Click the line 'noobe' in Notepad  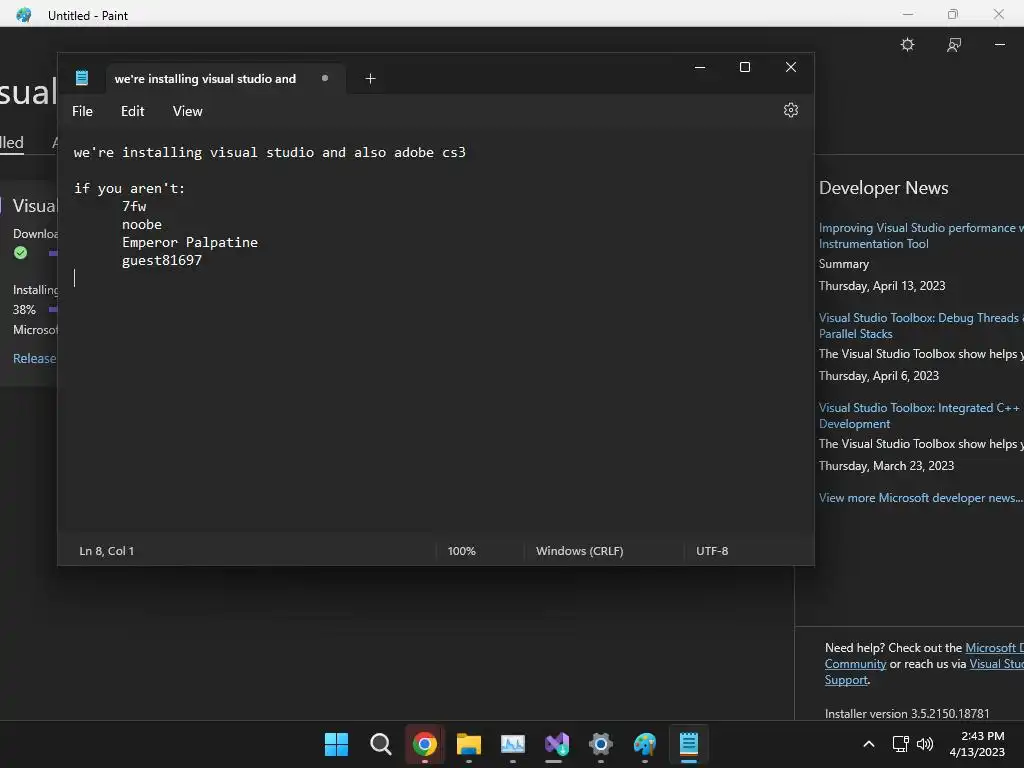click(x=142, y=224)
